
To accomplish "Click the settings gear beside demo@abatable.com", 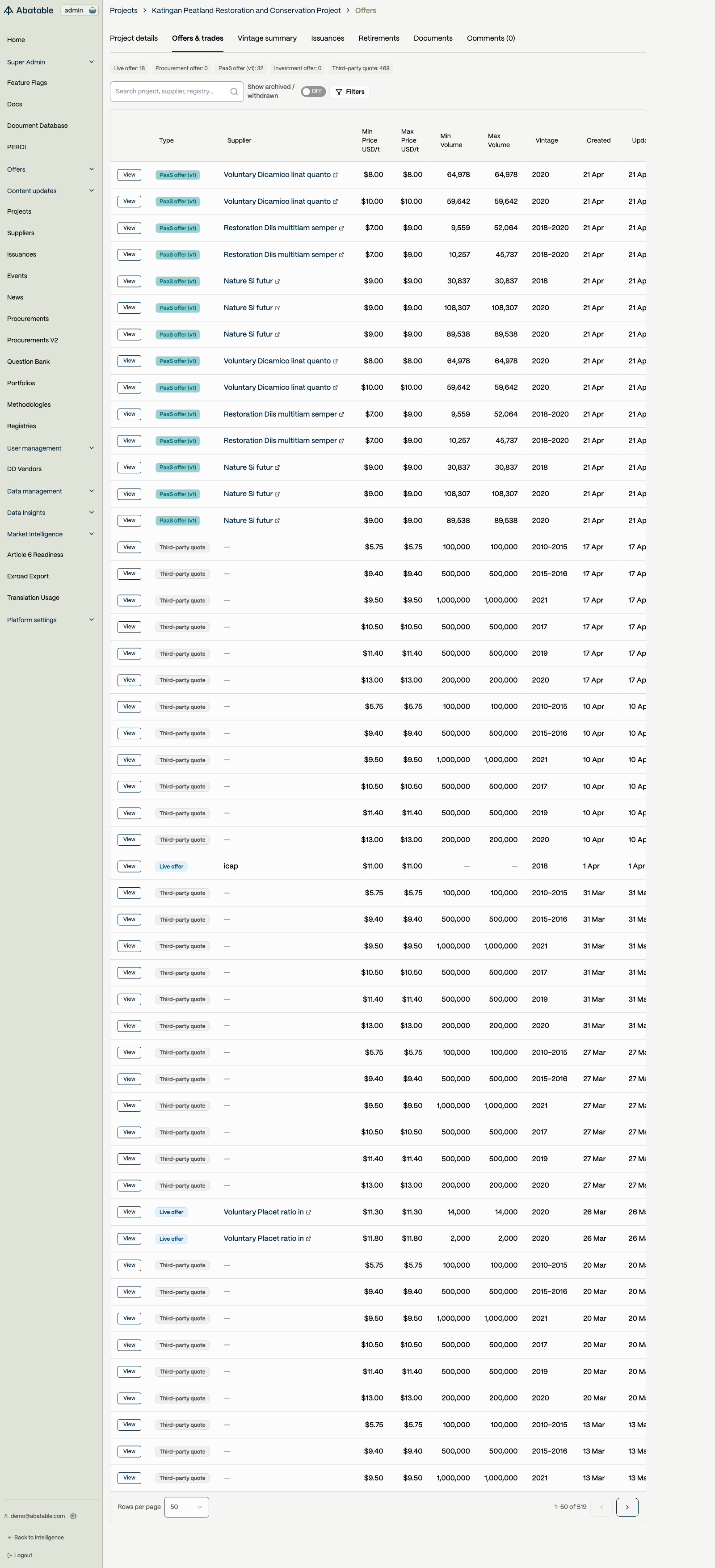I will [x=74, y=1516].
